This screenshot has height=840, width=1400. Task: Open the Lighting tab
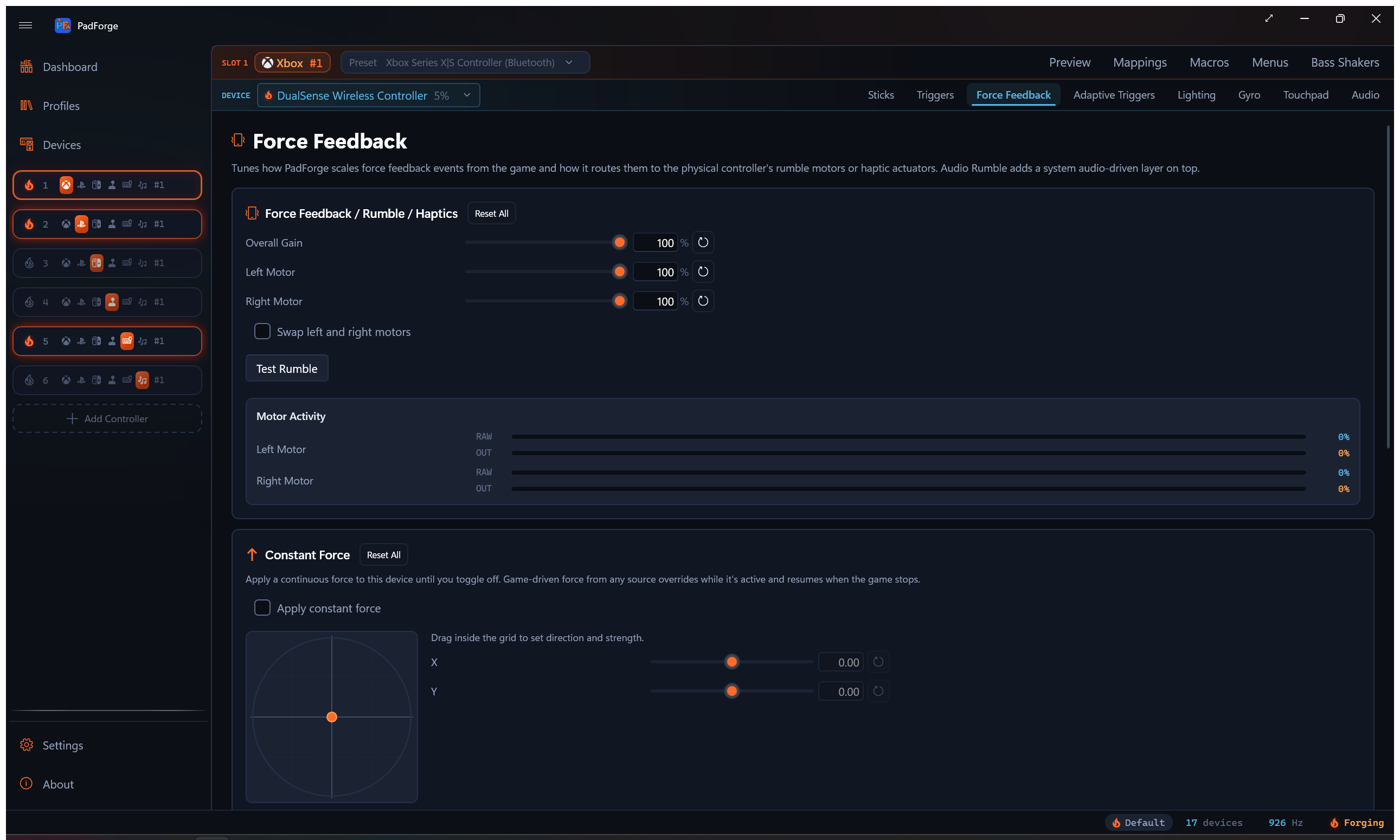click(x=1196, y=95)
